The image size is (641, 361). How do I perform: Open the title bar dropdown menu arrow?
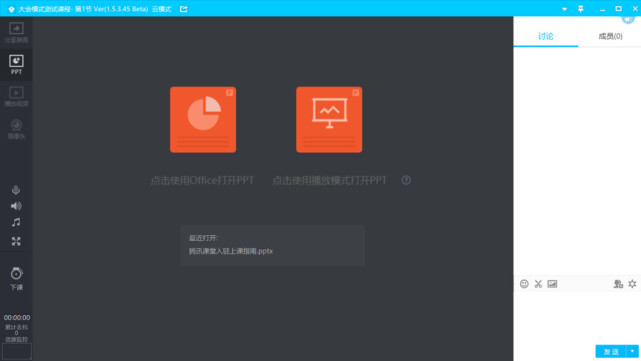tap(565, 9)
